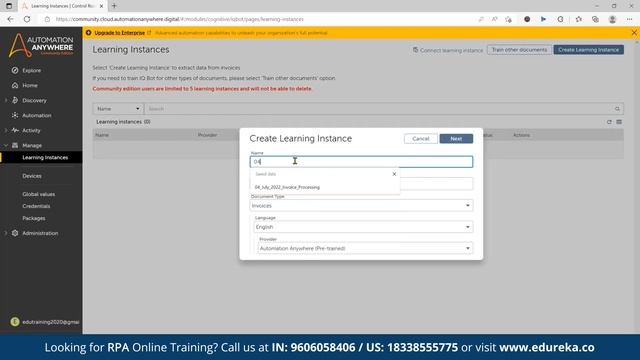Click Connect learning instance
This screenshot has height=360, width=640.
pyautogui.click(x=447, y=50)
